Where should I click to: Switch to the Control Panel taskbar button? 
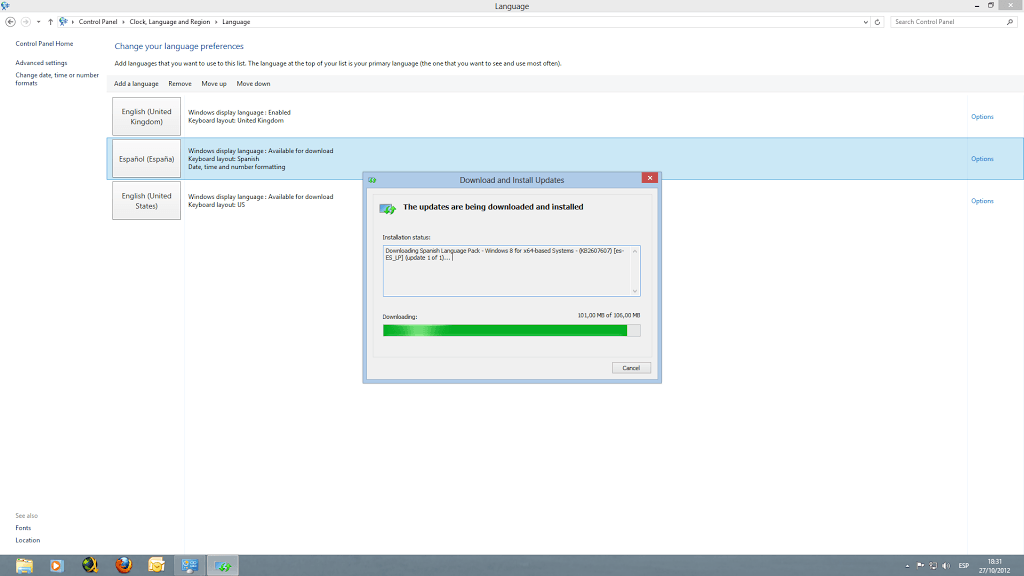[190, 566]
